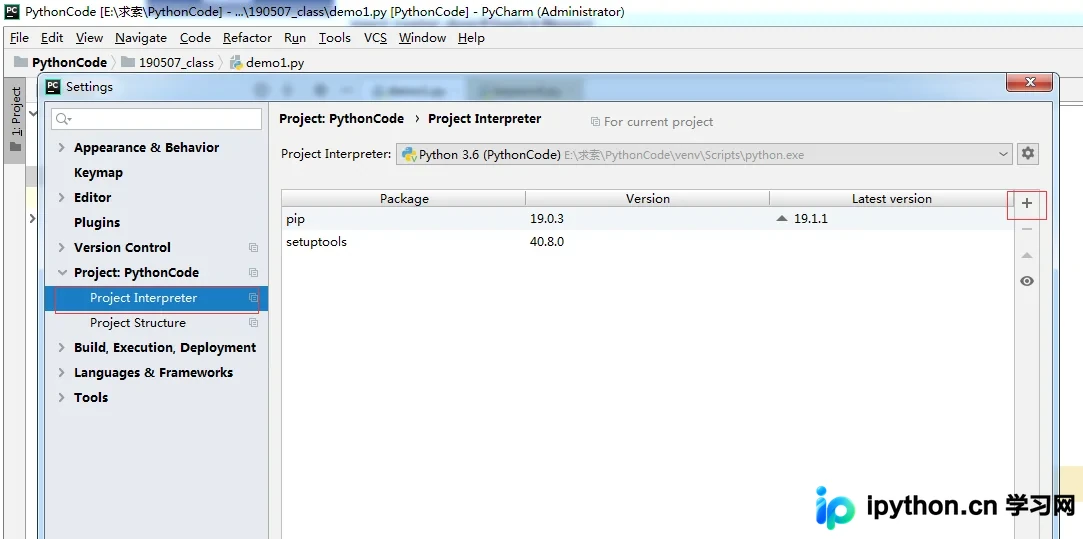Open the Refactor menu

click(x=247, y=38)
